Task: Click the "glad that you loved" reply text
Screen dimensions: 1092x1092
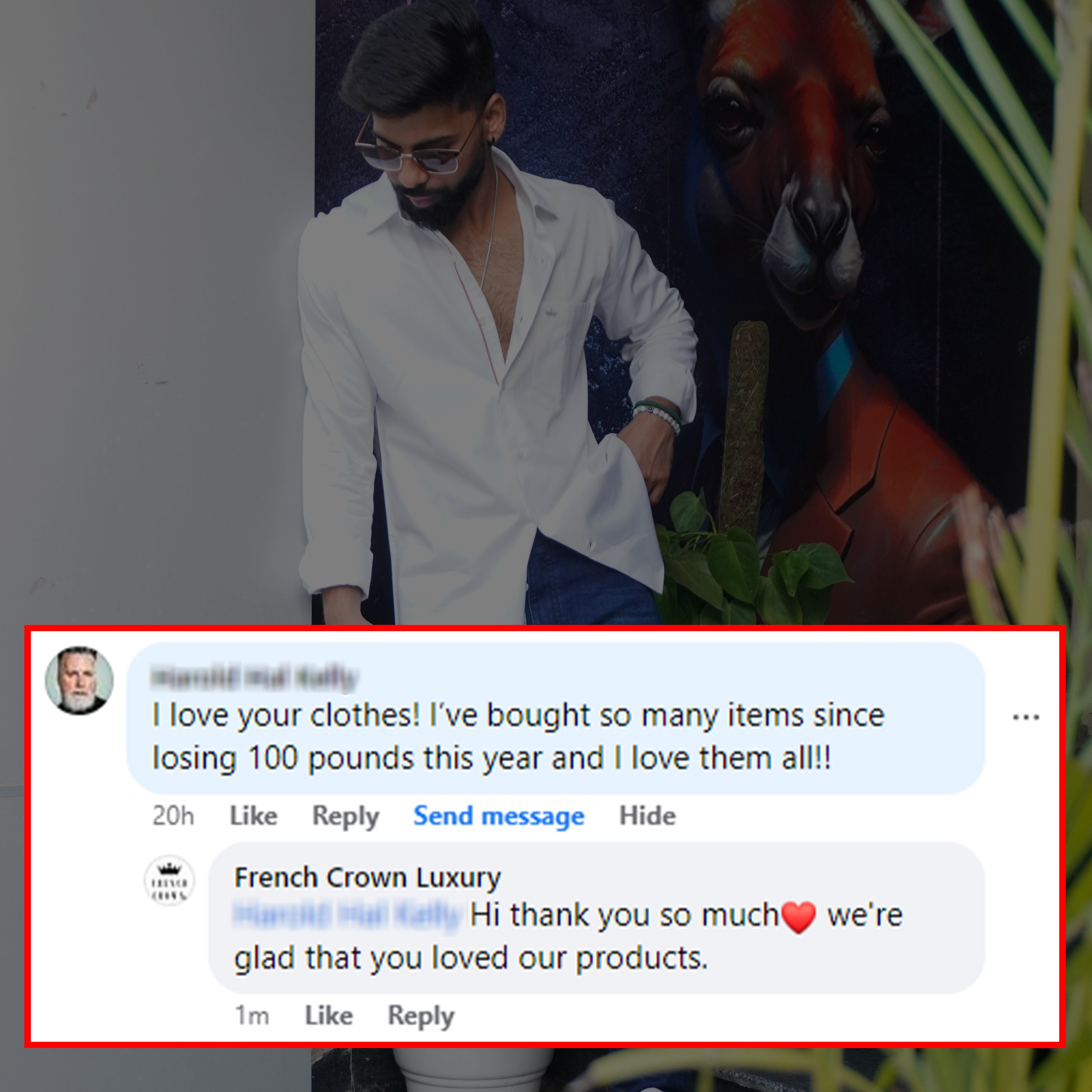Action: point(470,958)
